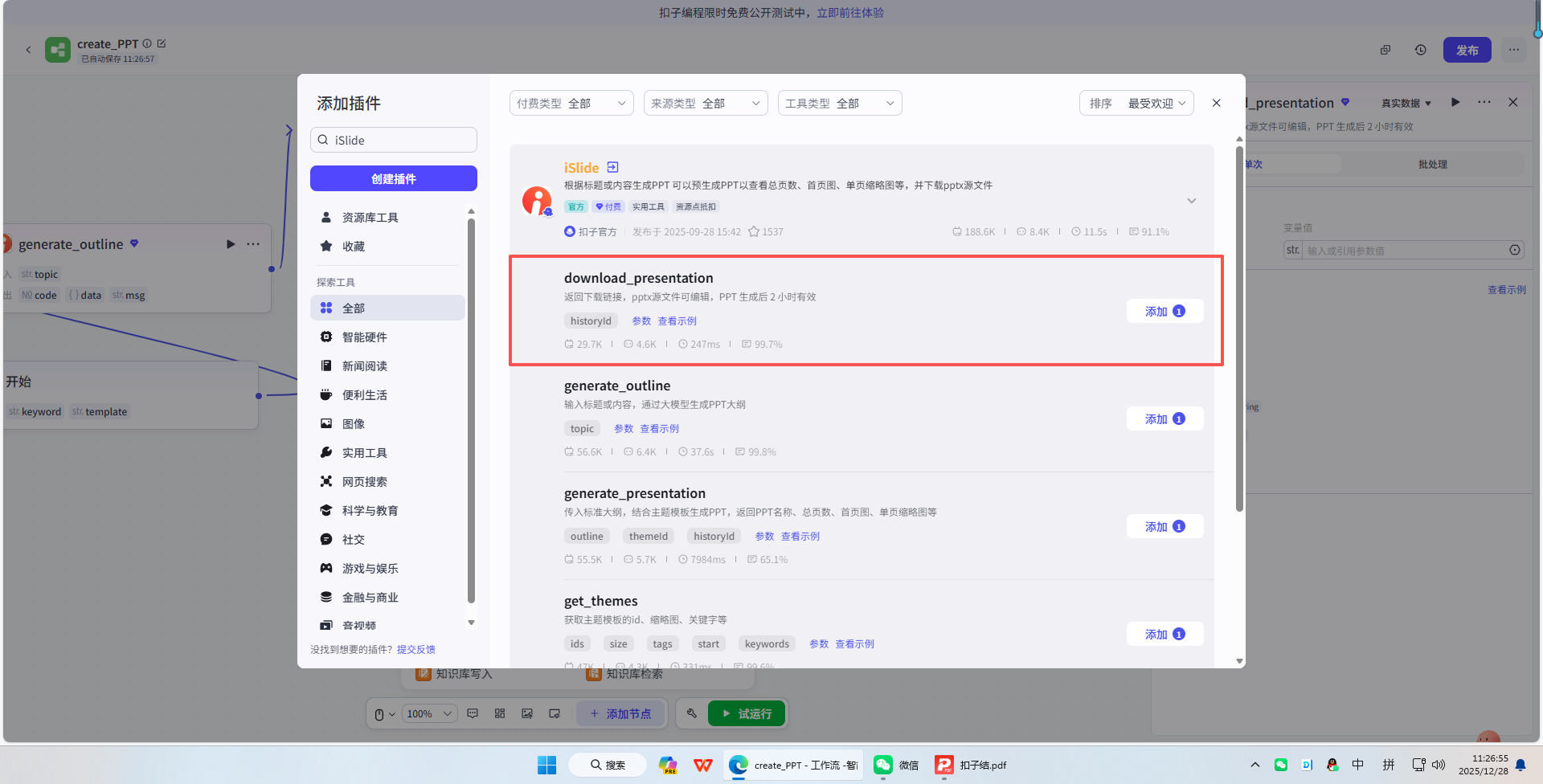Click the 图像 category icon
Screen dimensions: 1543x784
326,423
